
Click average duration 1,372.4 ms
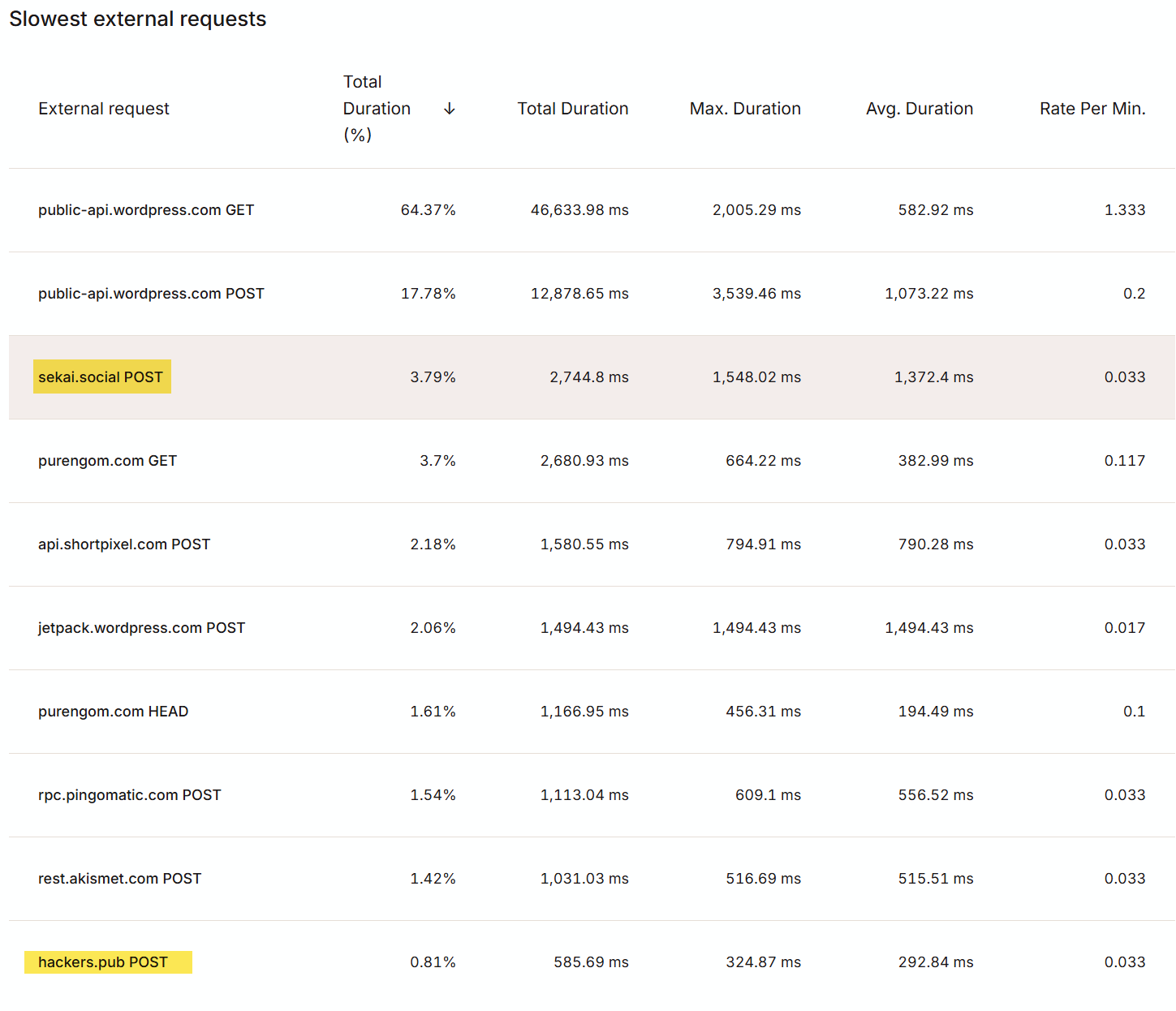pyautogui.click(x=934, y=377)
